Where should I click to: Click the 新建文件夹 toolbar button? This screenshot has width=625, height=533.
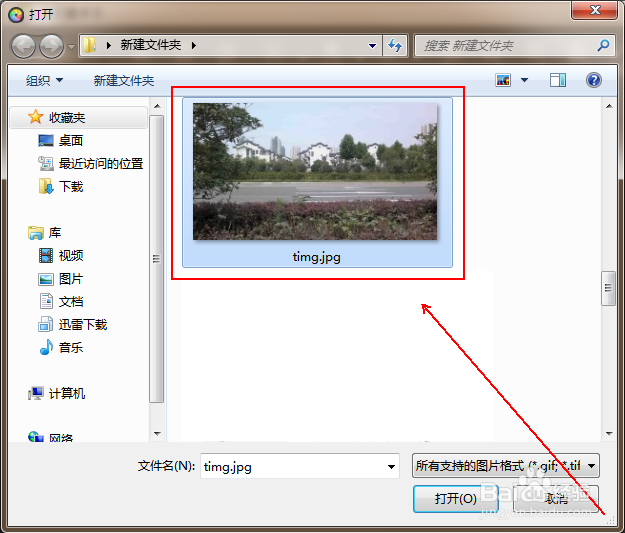(x=124, y=81)
